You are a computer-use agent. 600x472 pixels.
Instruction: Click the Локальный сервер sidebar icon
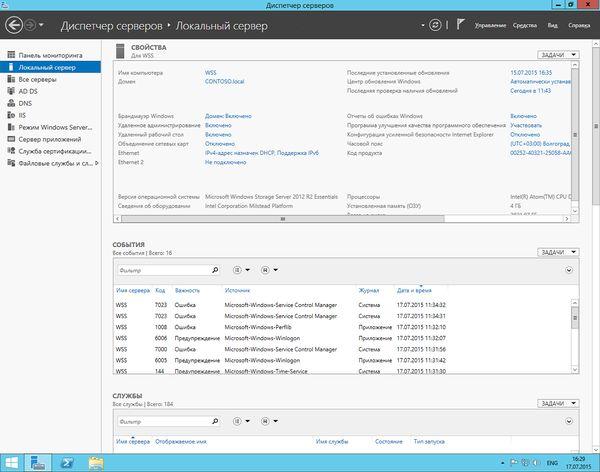tap(11, 67)
